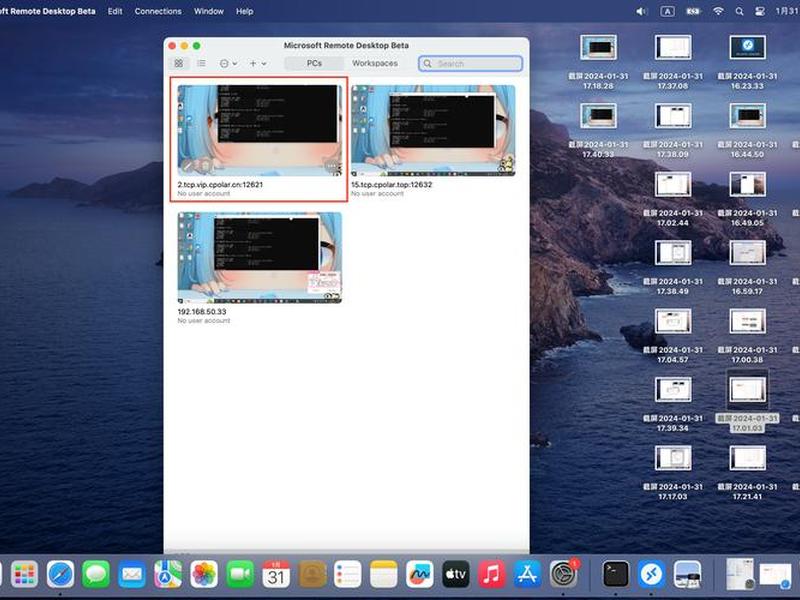Select desktop screenshot 2024-01-31 17.38.49
This screenshot has width=800, height=600.
coord(673,253)
